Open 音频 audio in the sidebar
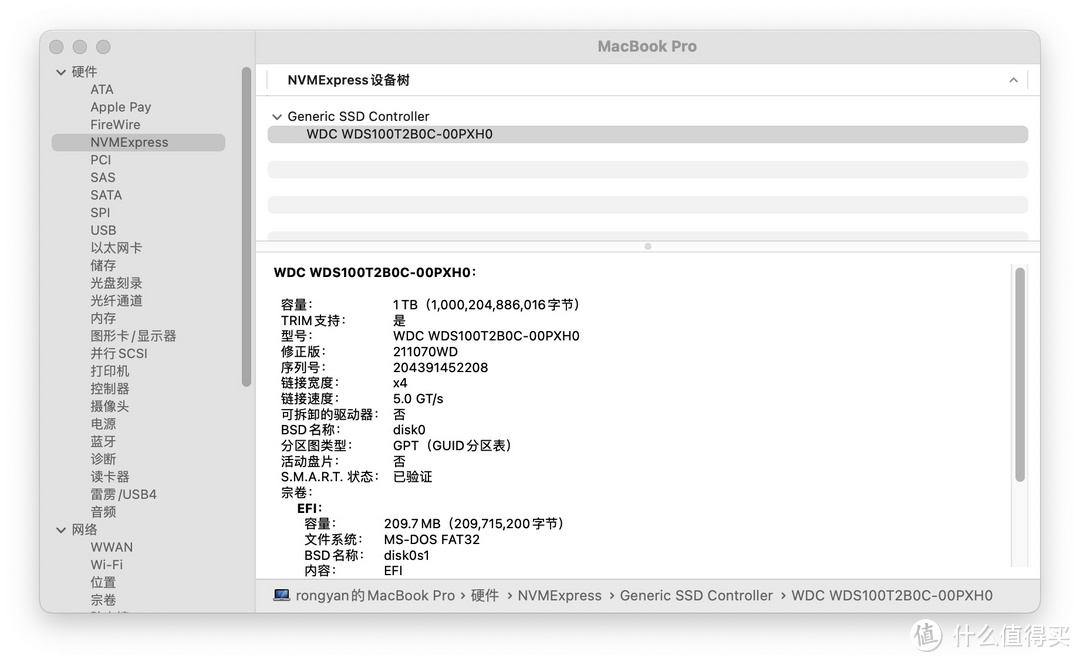 [x=103, y=512]
